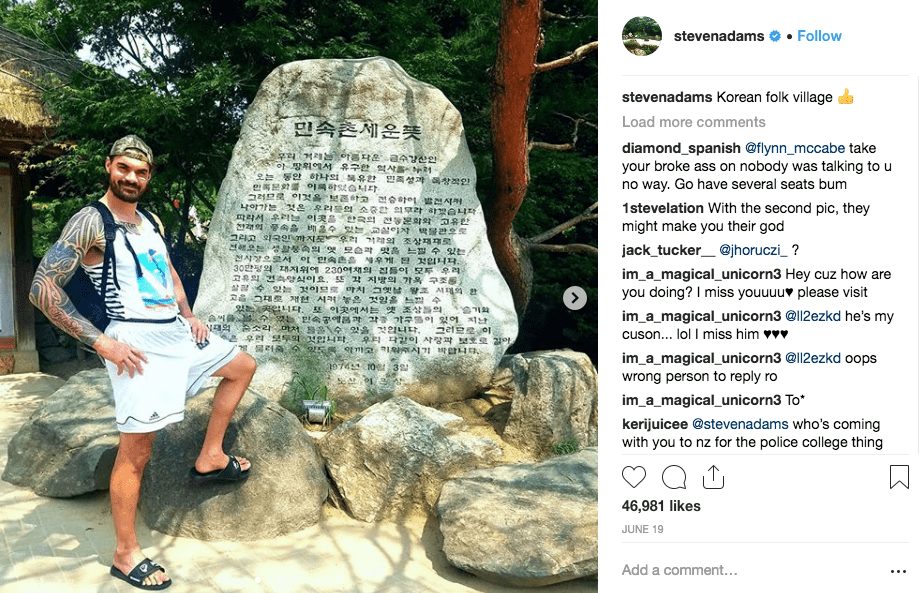
Task: View the diamond_spanish commenter profile
Action: click(681, 148)
